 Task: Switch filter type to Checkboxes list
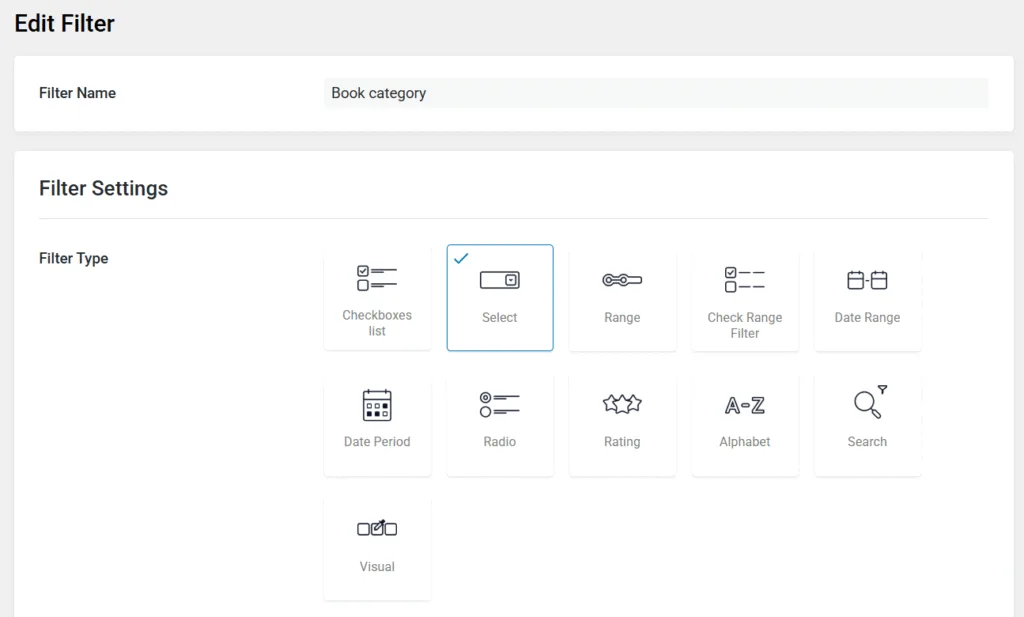pos(377,297)
